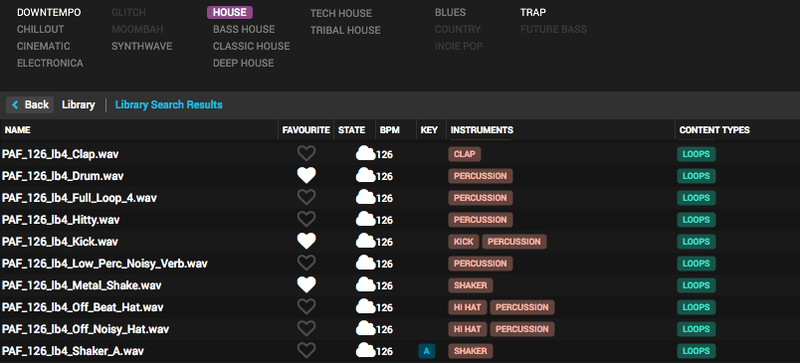Open the Library breadcrumb
This screenshot has width=800, height=363.
pyautogui.click(x=78, y=105)
